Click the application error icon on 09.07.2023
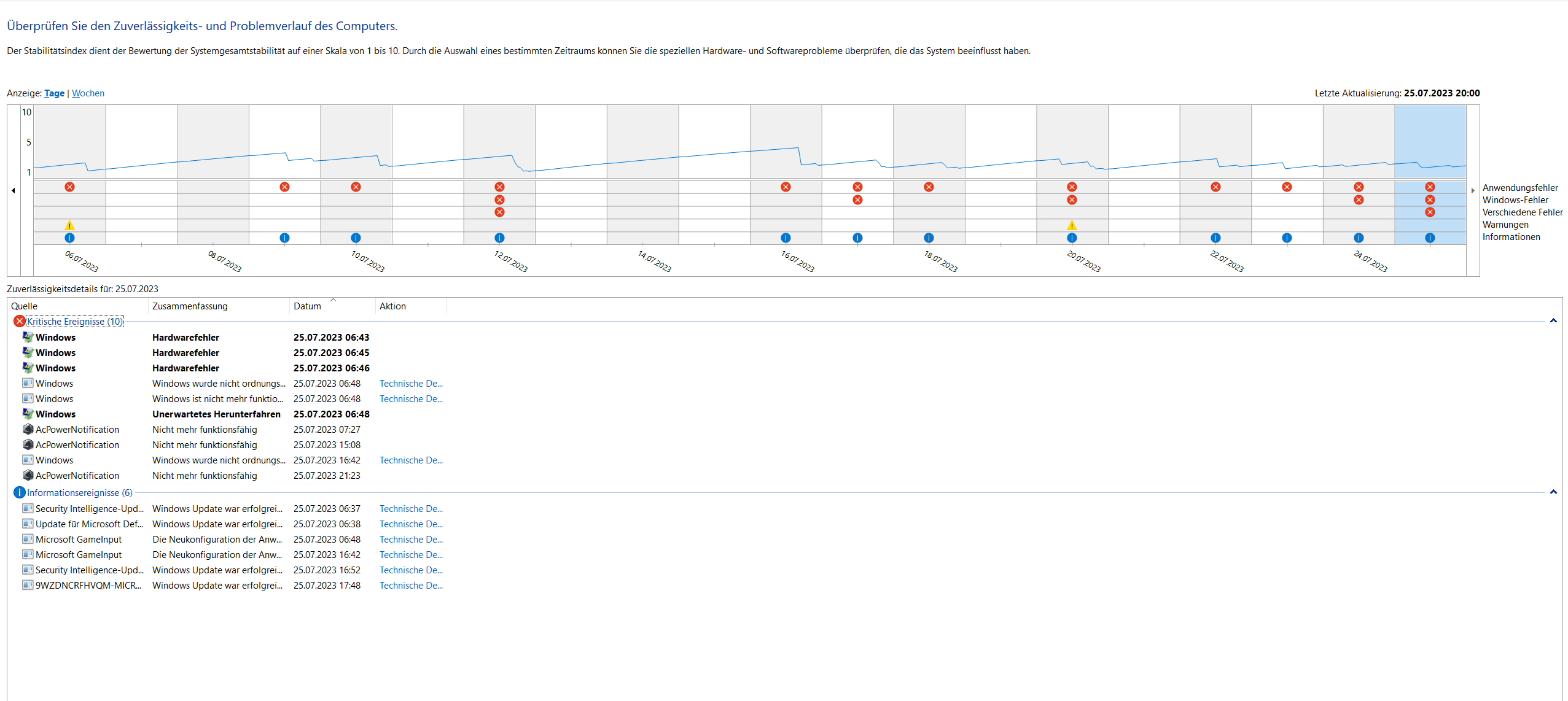1568x701 pixels. tap(284, 187)
